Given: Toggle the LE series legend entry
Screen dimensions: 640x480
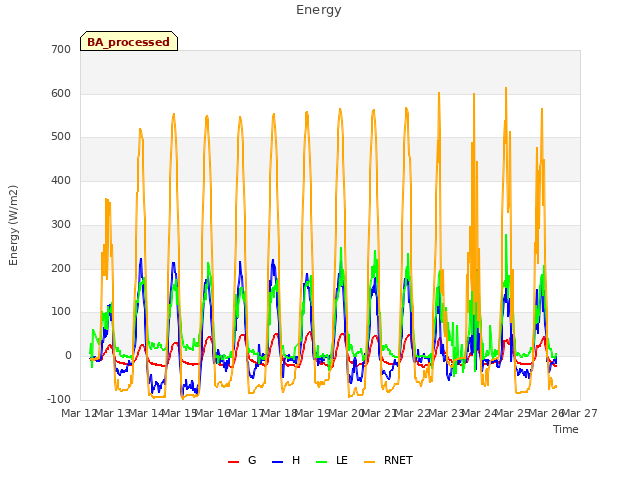Looking at the screenshot, I should click(x=332, y=460).
